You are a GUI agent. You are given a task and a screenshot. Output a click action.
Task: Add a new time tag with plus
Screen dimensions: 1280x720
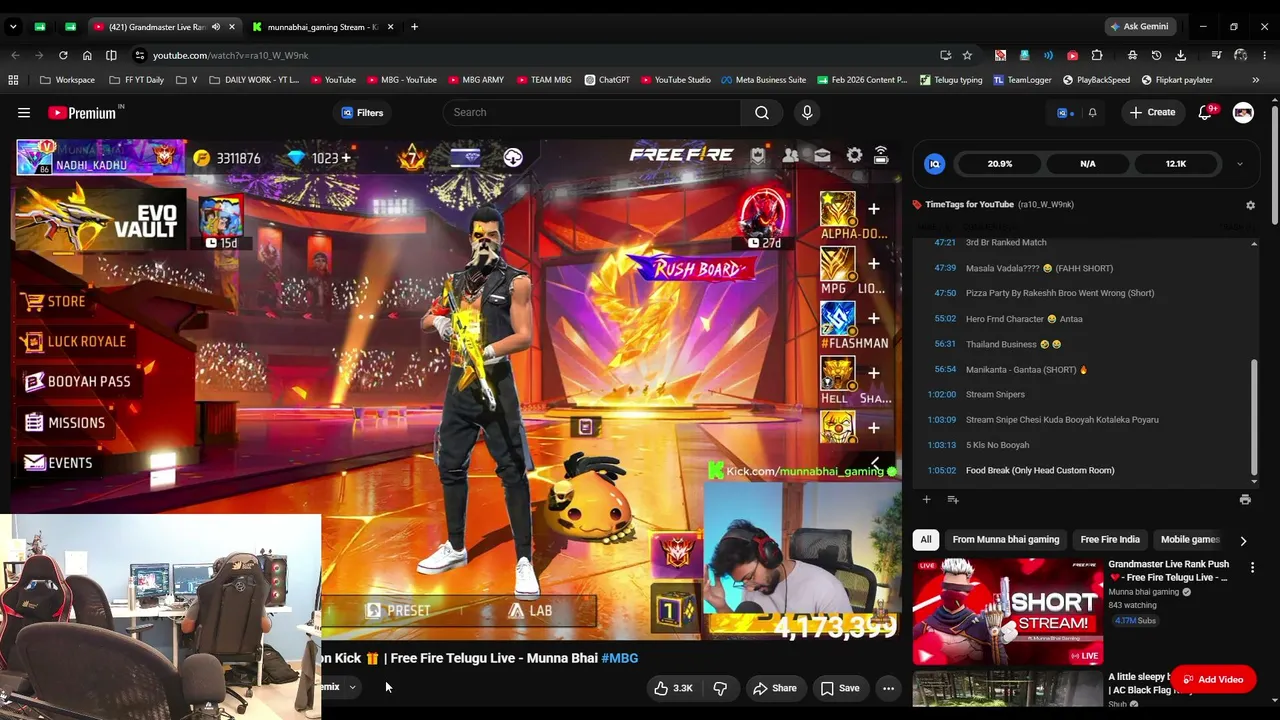926,499
